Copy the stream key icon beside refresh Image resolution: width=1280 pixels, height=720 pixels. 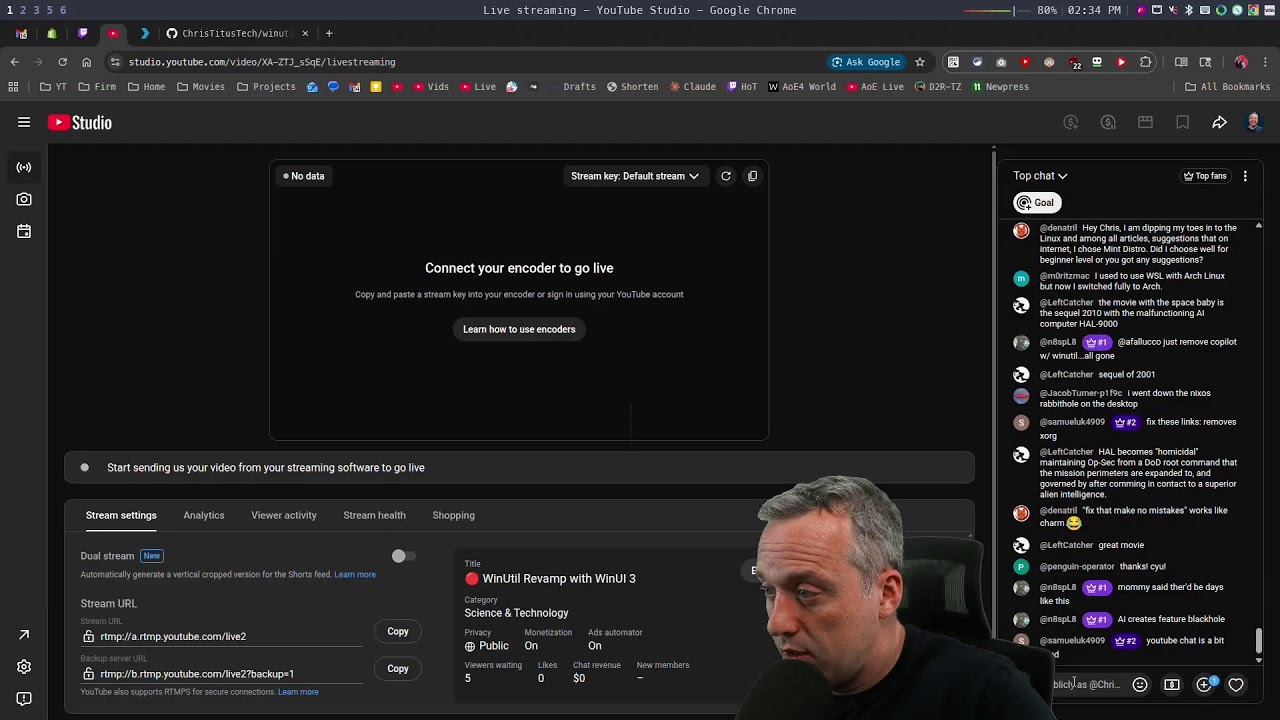(x=753, y=176)
